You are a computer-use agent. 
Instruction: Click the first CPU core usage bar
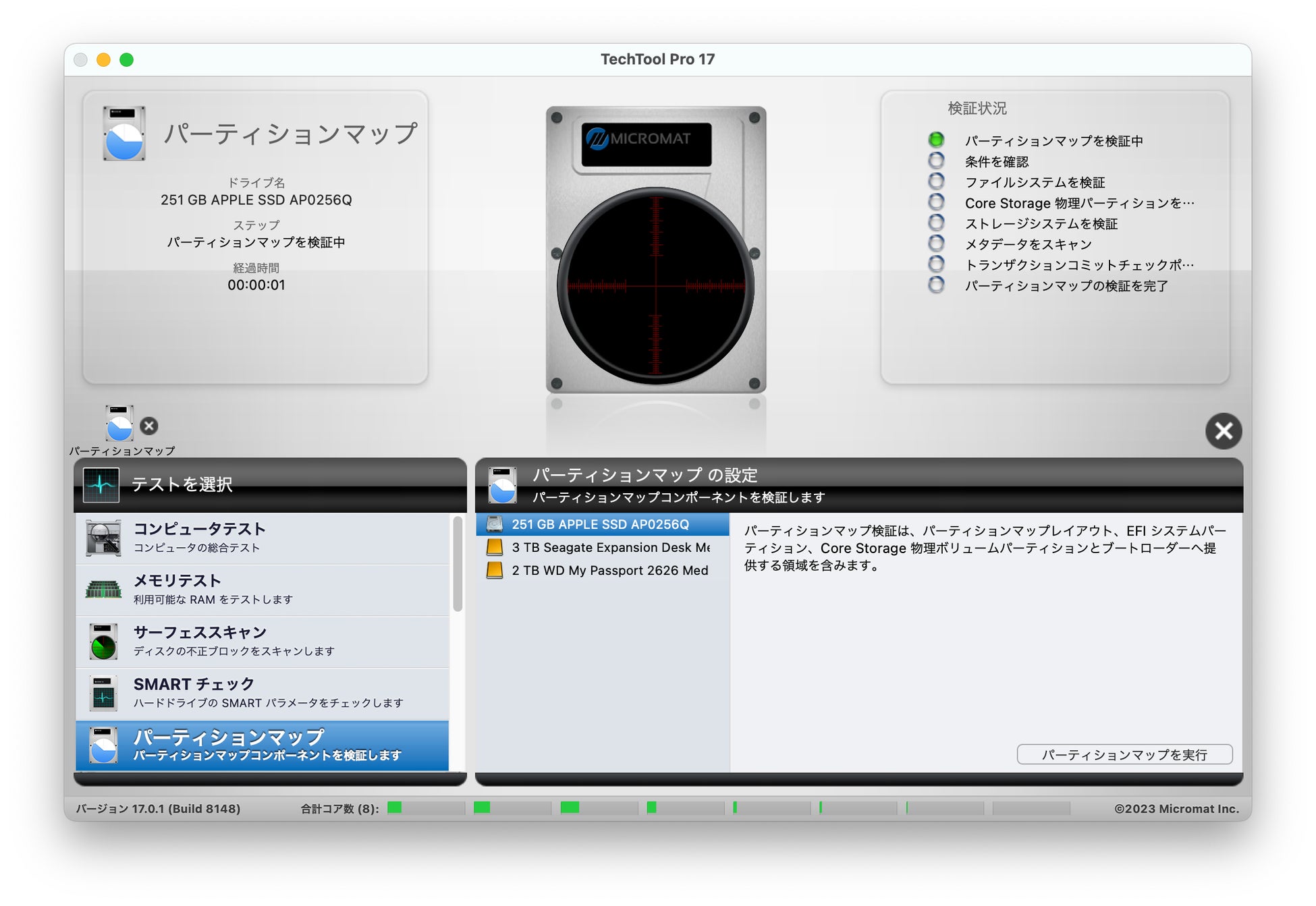click(425, 808)
